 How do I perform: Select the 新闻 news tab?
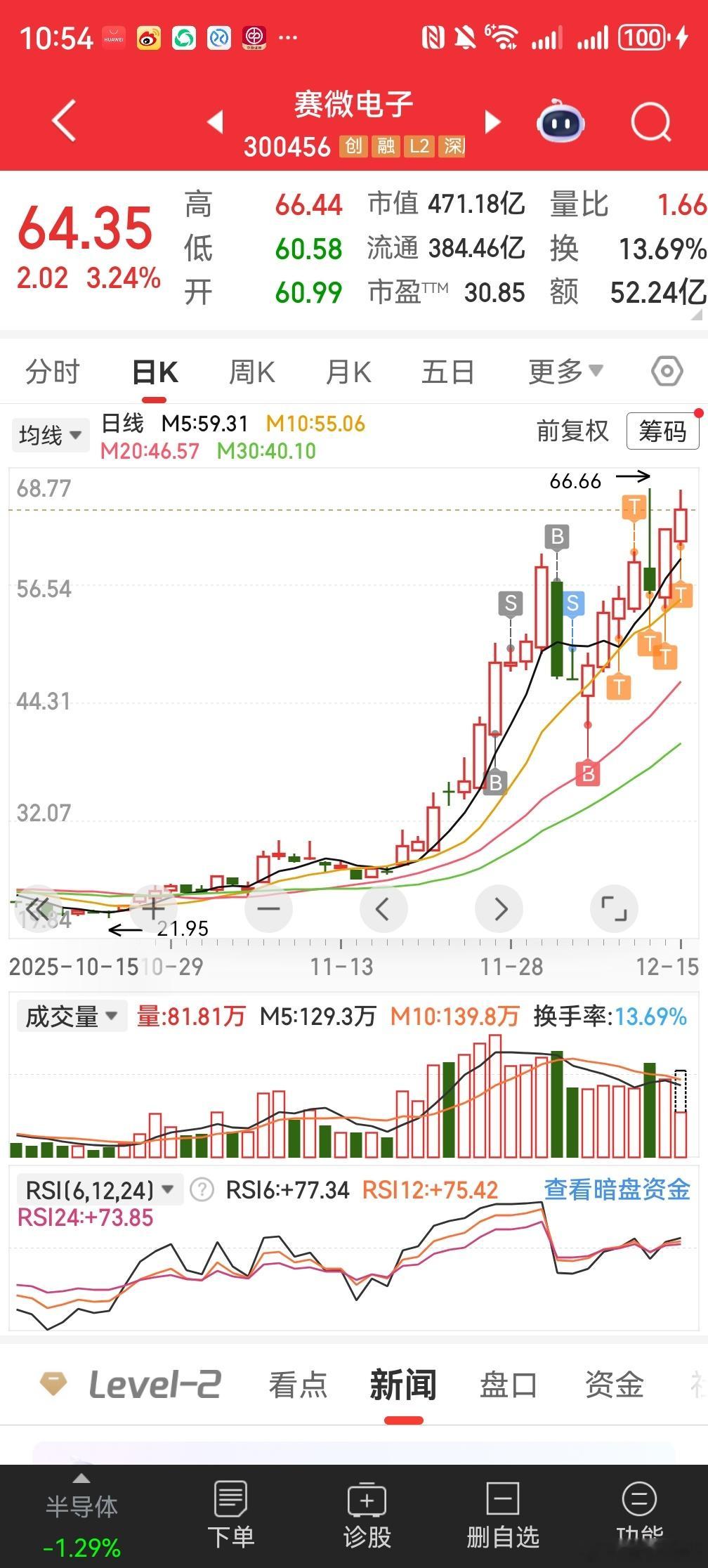pyautogui.click(x=403, y=1385)
